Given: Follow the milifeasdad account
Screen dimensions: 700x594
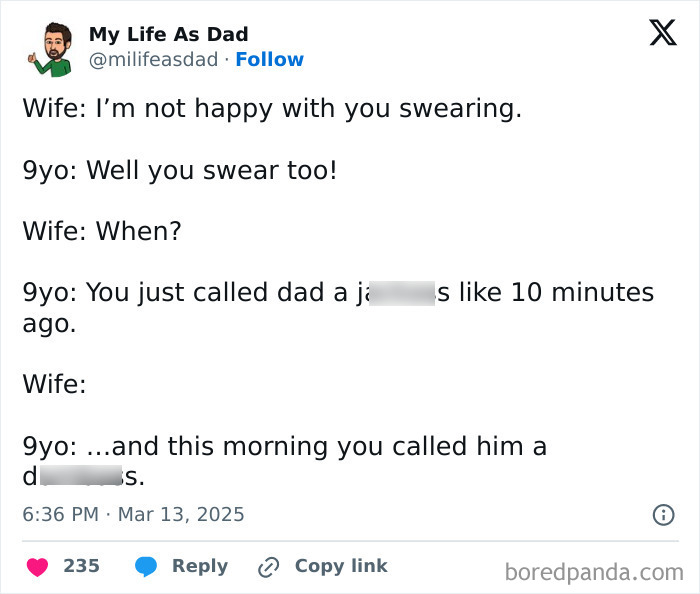Looking at the screenshot, I should point(269,60).
